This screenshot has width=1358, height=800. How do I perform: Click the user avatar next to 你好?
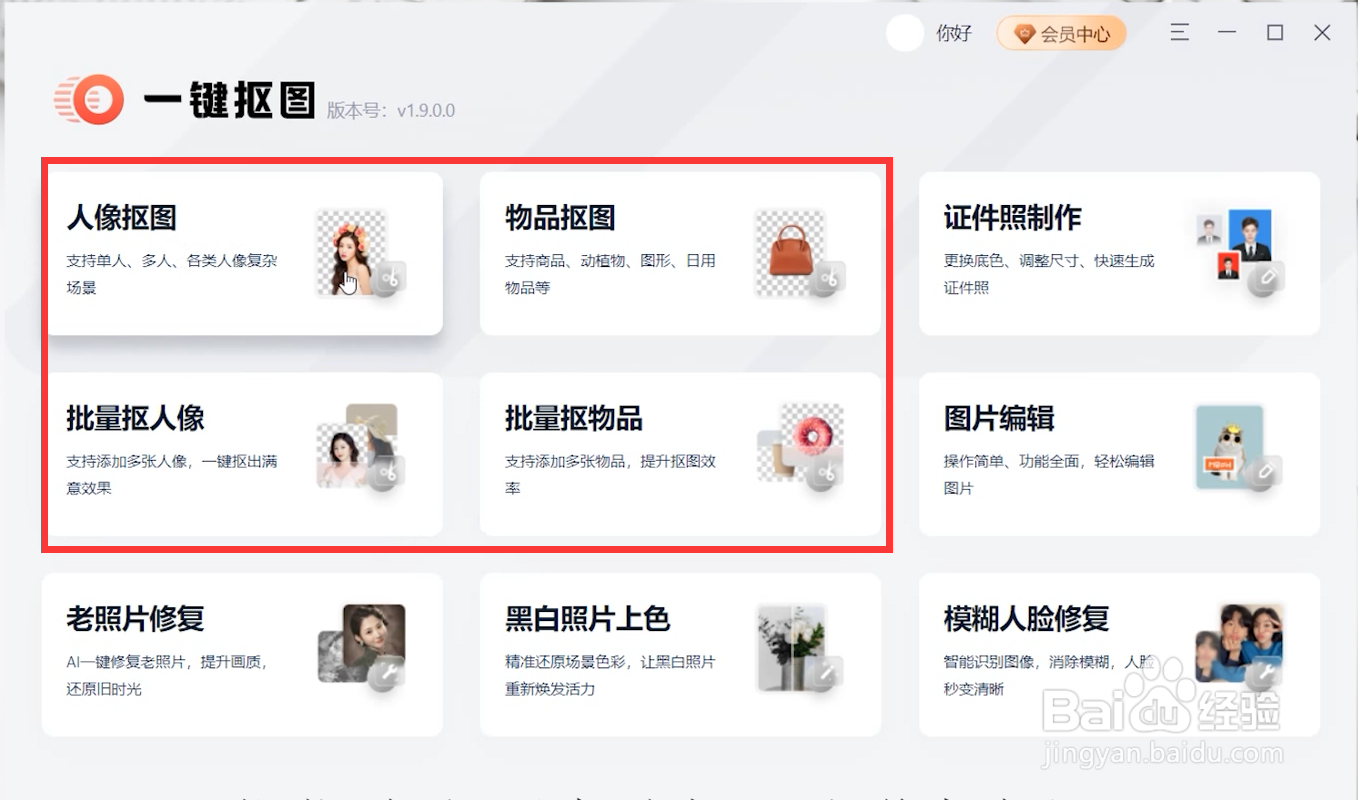click(904, 33)
